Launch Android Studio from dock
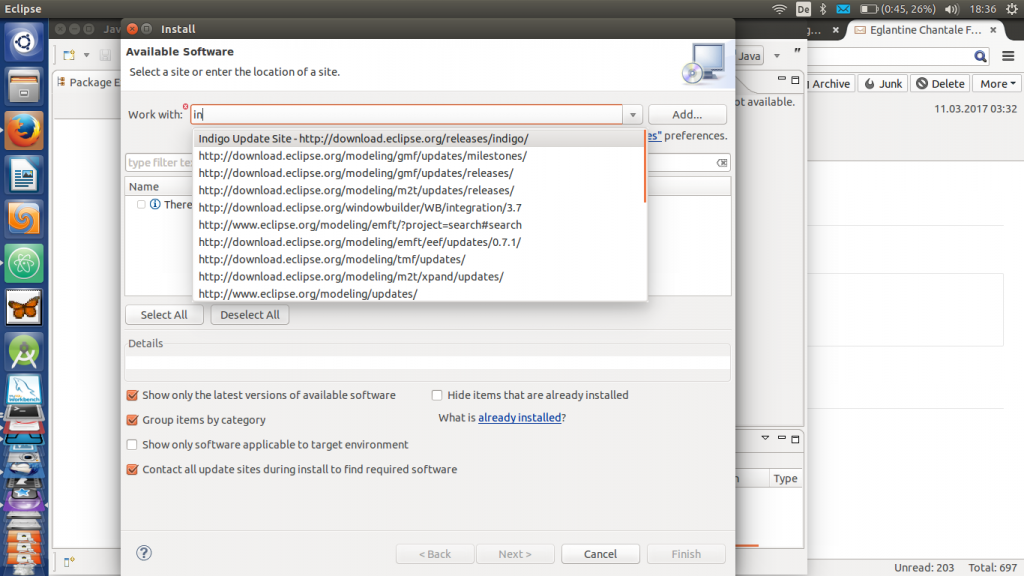 [24, 352]
